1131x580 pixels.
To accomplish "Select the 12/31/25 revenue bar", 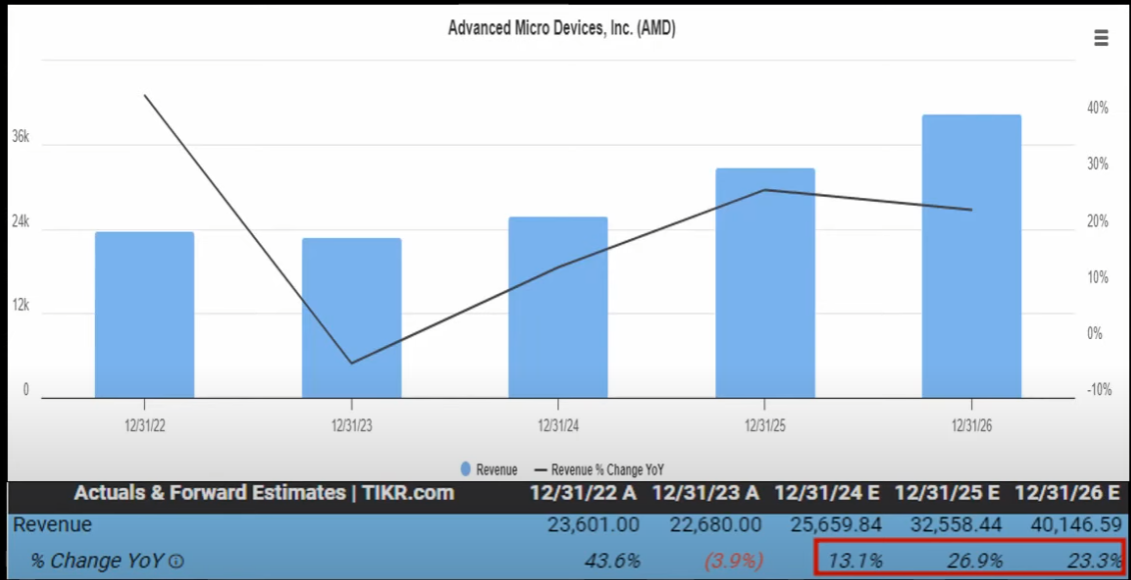I will tap(765, 283).
